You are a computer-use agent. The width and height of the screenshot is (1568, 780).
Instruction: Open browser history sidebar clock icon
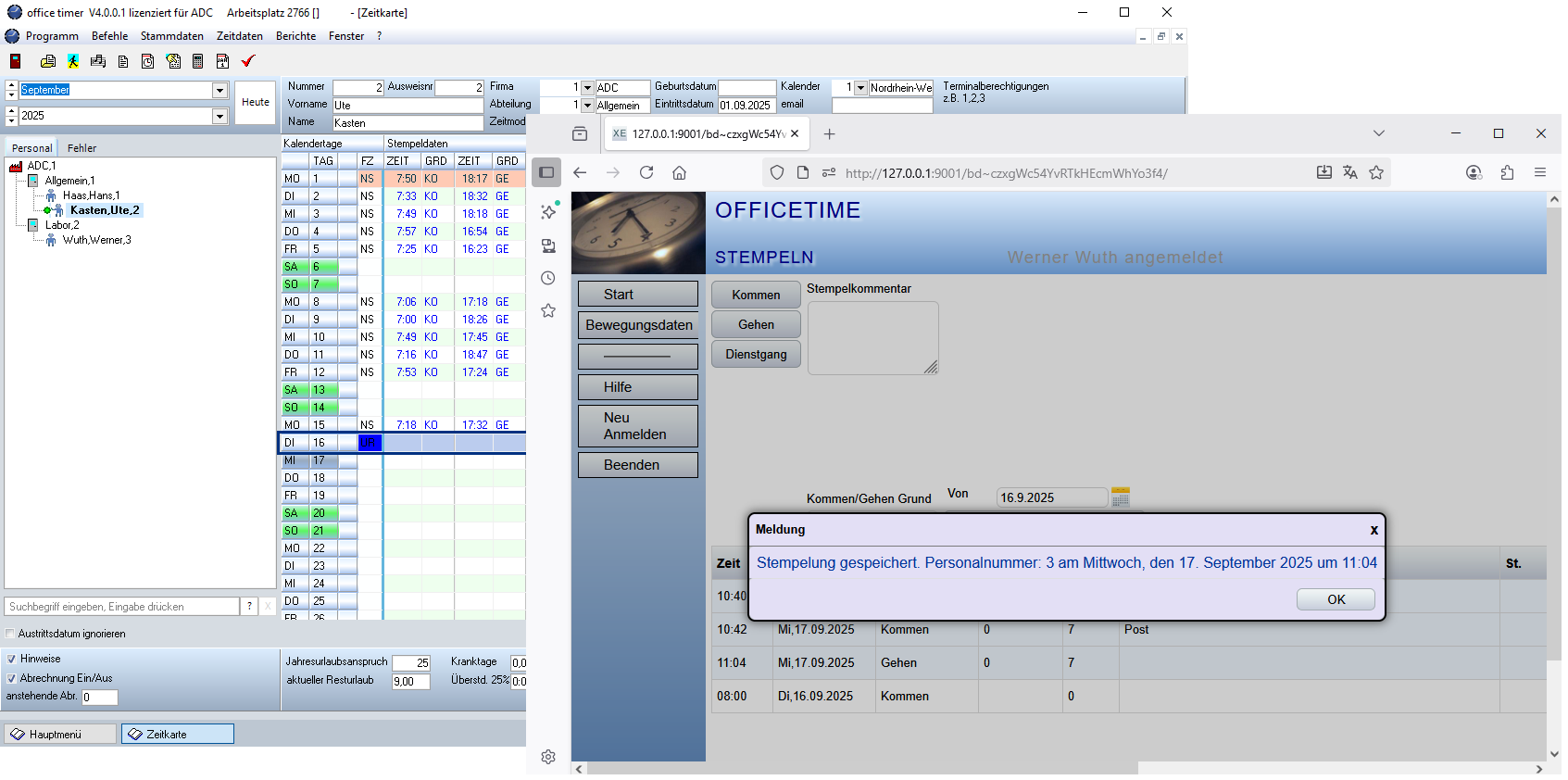[x=548, y=278]
